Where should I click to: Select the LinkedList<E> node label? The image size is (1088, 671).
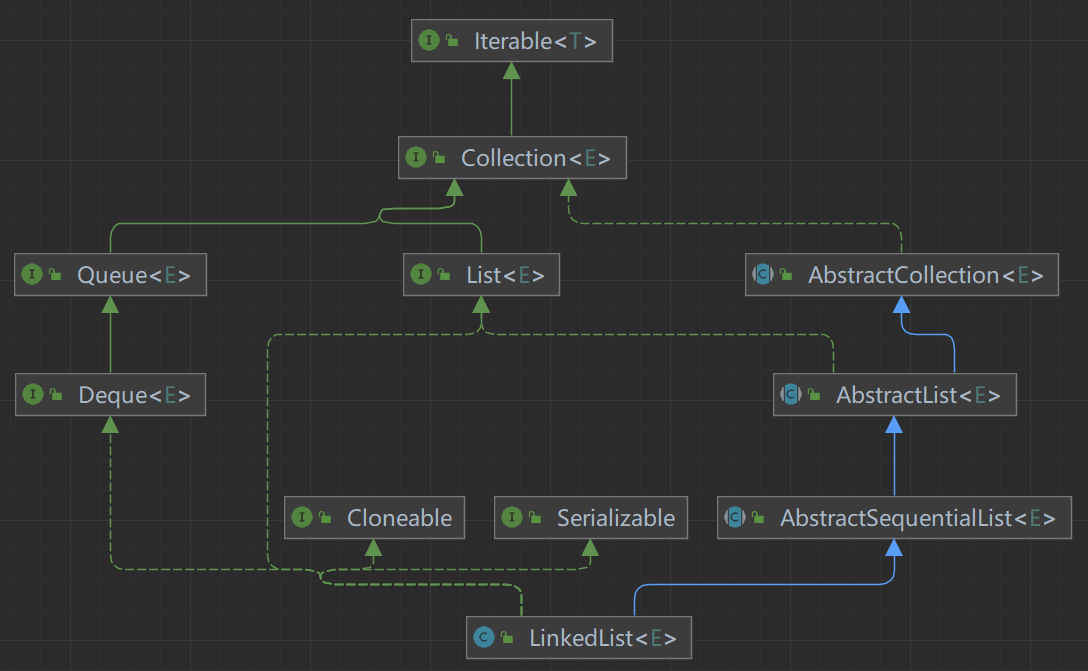click(603, 638)
